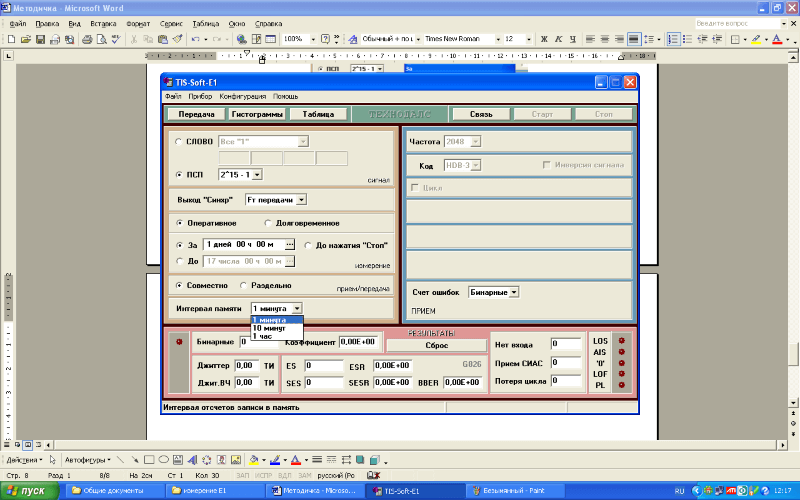This screenshot has width=800, height=500.
Task: Save the document with the floppy icon
Action: 40,39
